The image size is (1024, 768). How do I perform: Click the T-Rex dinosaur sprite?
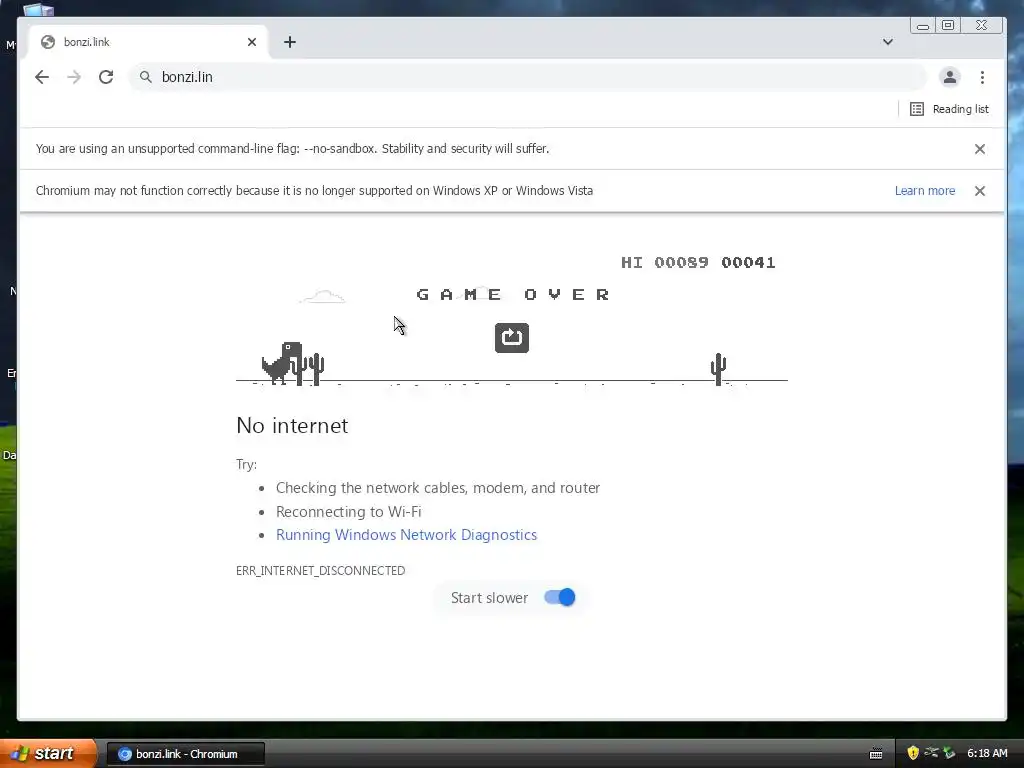[282, 362]
